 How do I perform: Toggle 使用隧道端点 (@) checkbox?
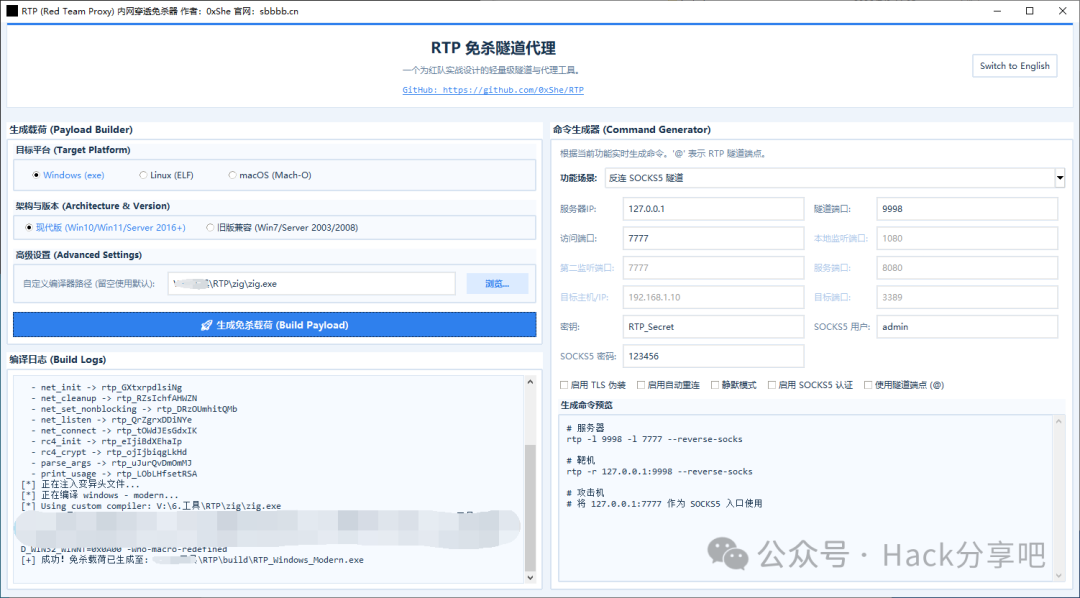coord(868,385)
